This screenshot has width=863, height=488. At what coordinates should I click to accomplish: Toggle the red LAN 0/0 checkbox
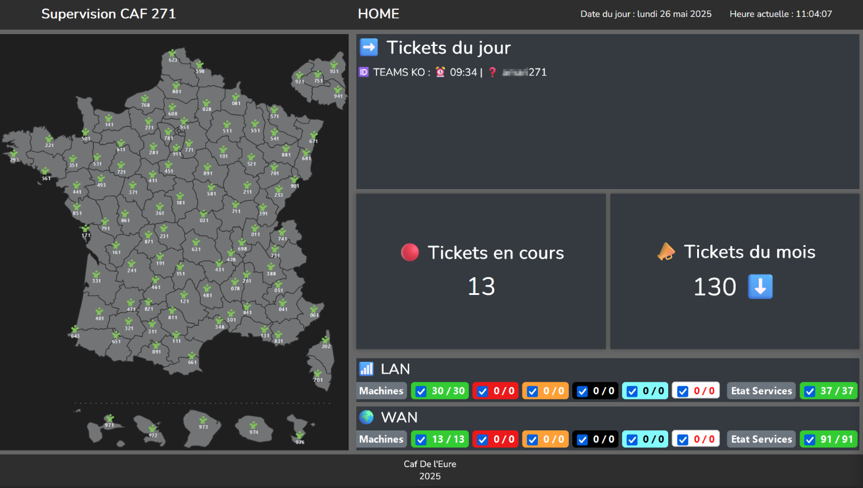point(483,391)
